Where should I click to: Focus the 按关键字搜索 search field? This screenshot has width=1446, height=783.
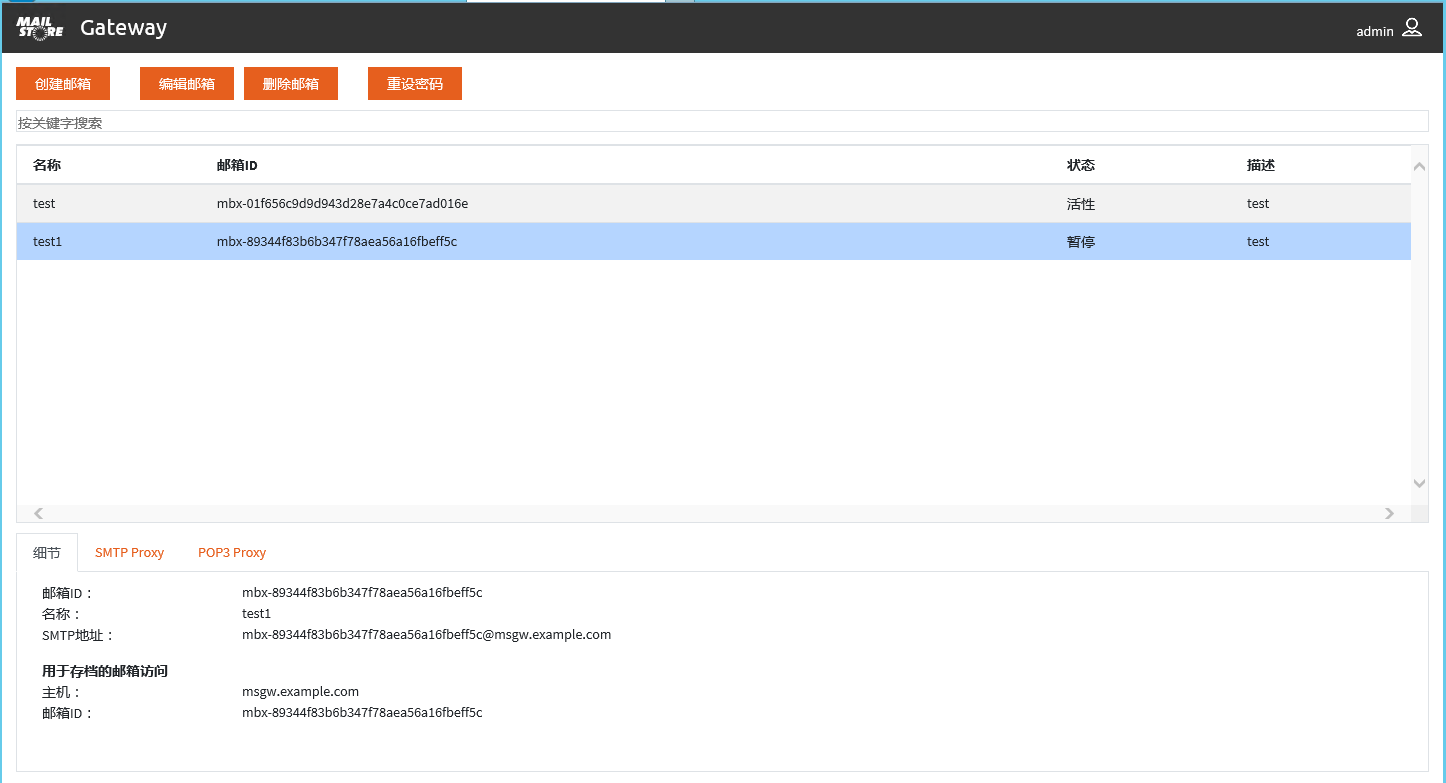pyautogui.click(x=720, y=122)
